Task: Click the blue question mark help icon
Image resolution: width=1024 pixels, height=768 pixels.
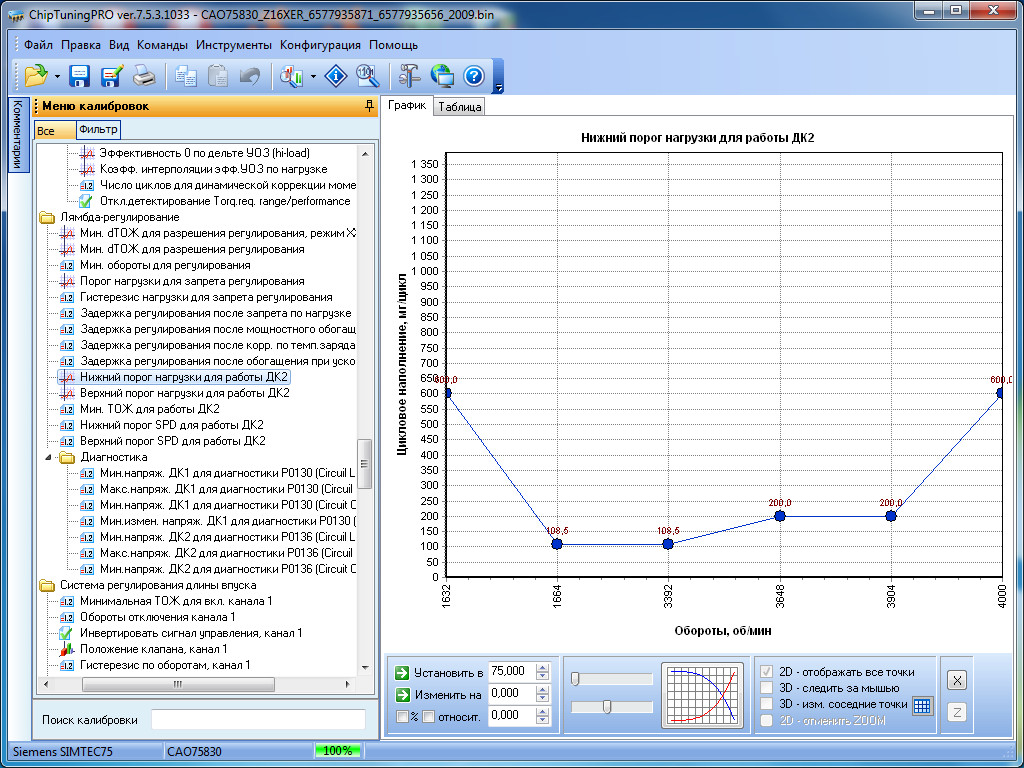Action: click(474, 76)
